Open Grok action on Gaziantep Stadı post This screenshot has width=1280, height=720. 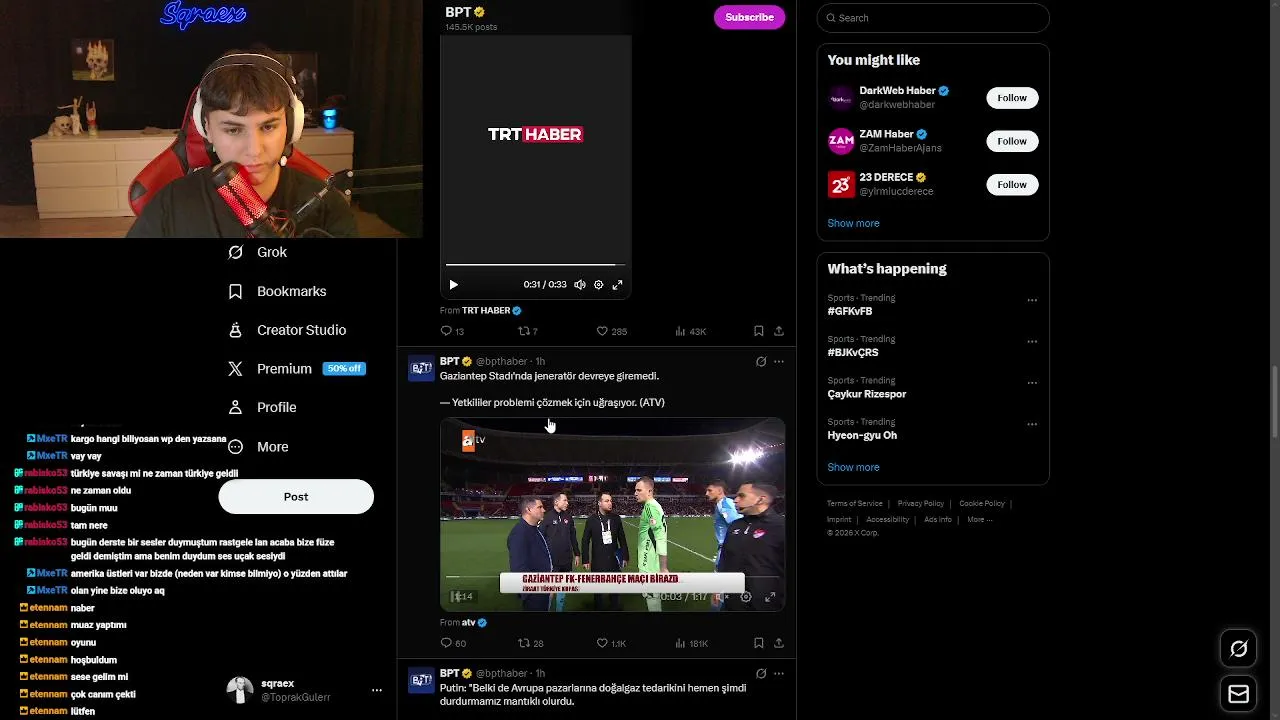761,361
